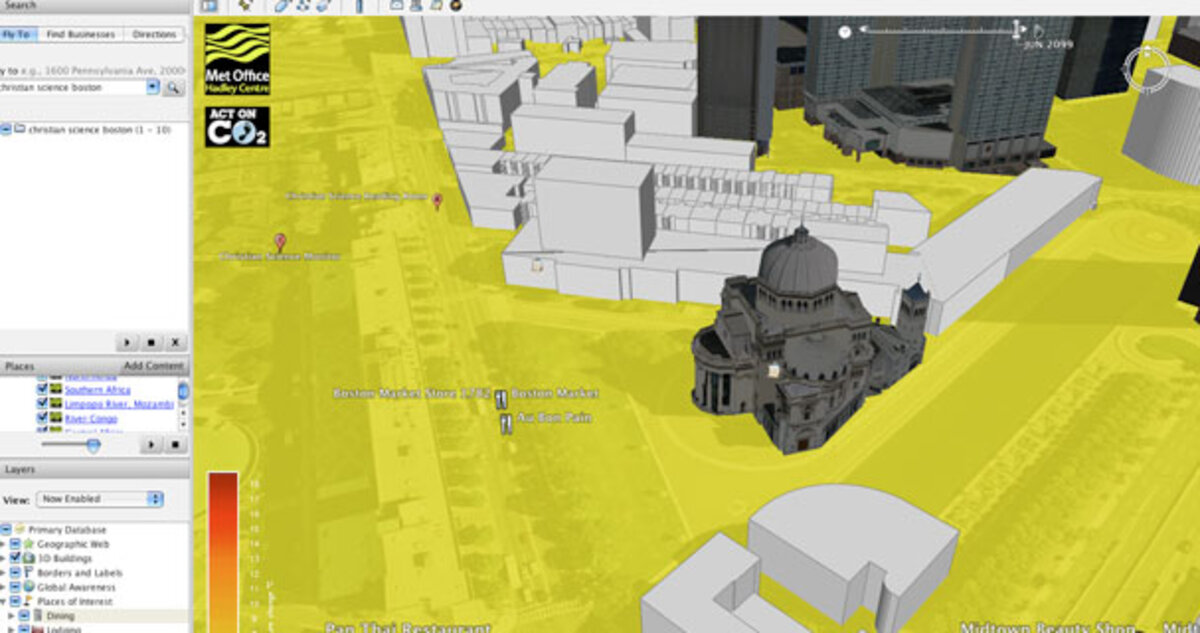Click the Act on CO2 logo

[237, 127]
